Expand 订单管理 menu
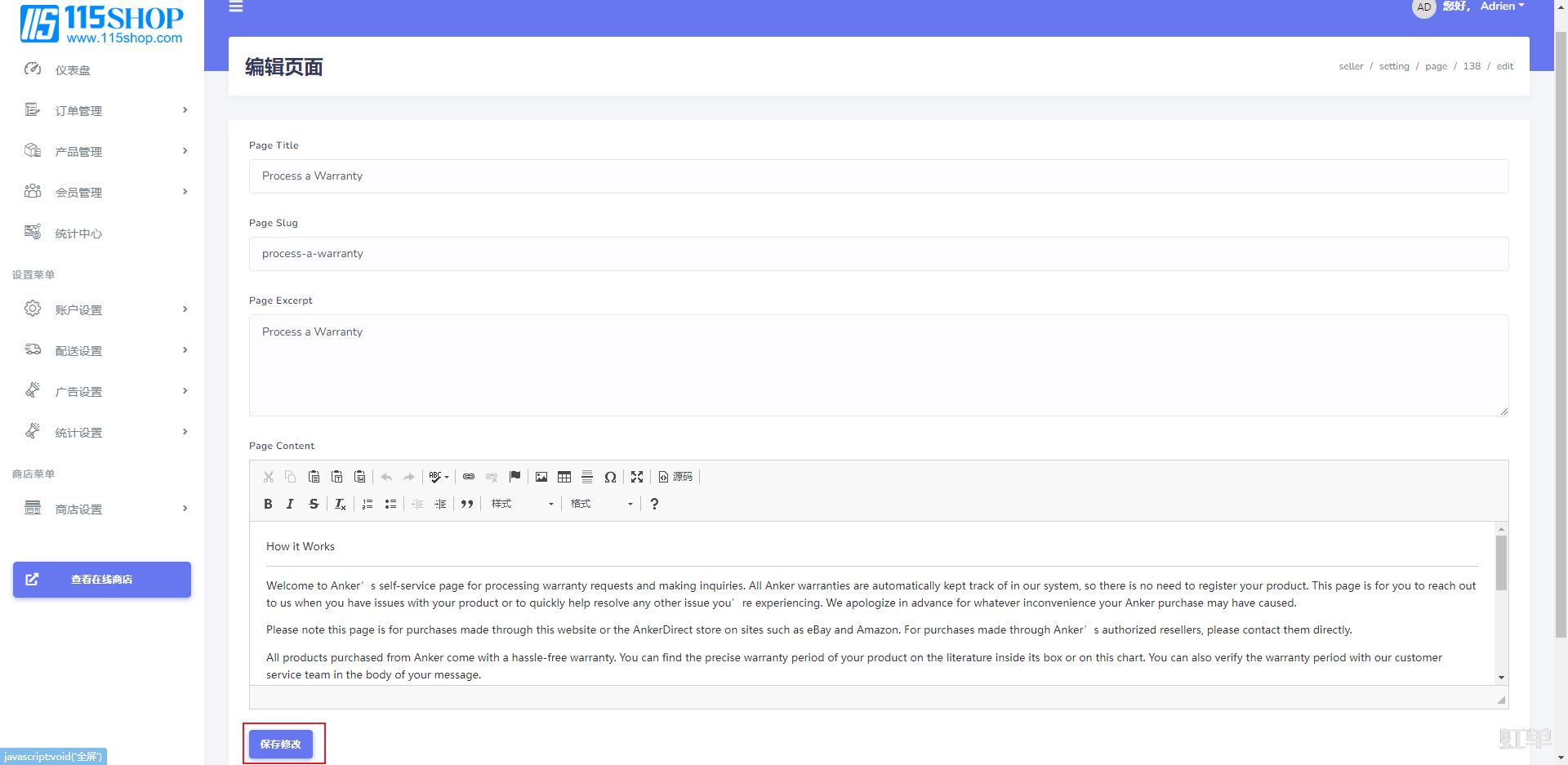The image size is (1568, 765). (102, 110)
